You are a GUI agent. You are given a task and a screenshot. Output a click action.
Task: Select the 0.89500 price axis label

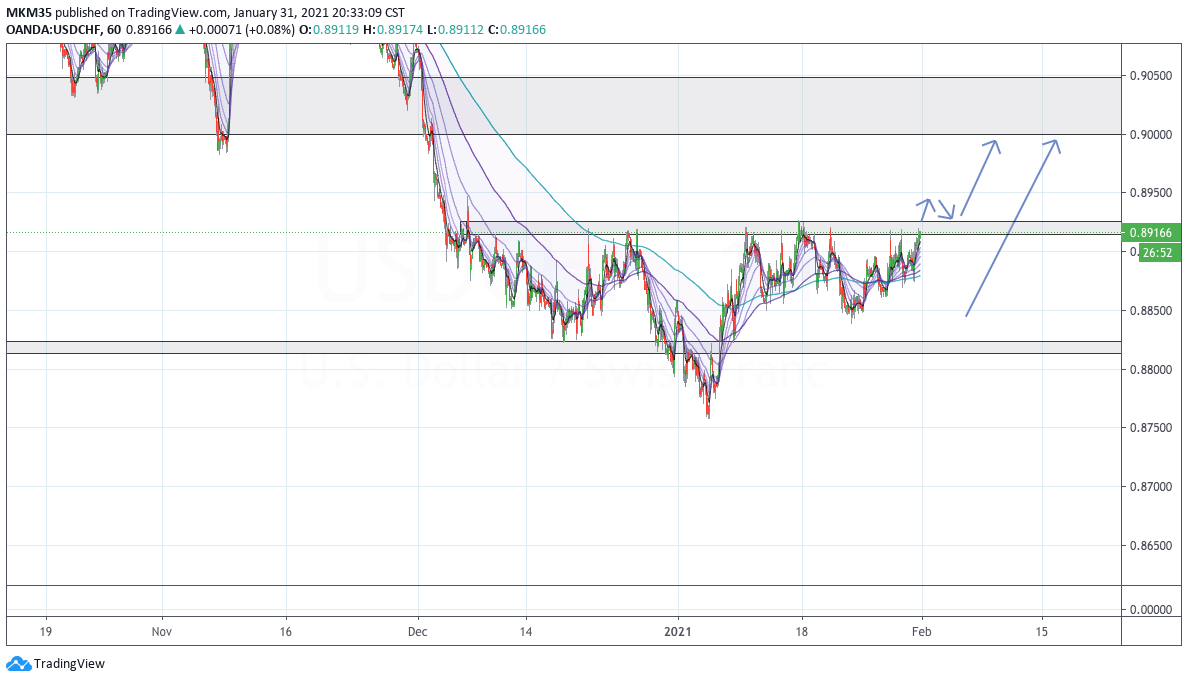pos(1151,193)
